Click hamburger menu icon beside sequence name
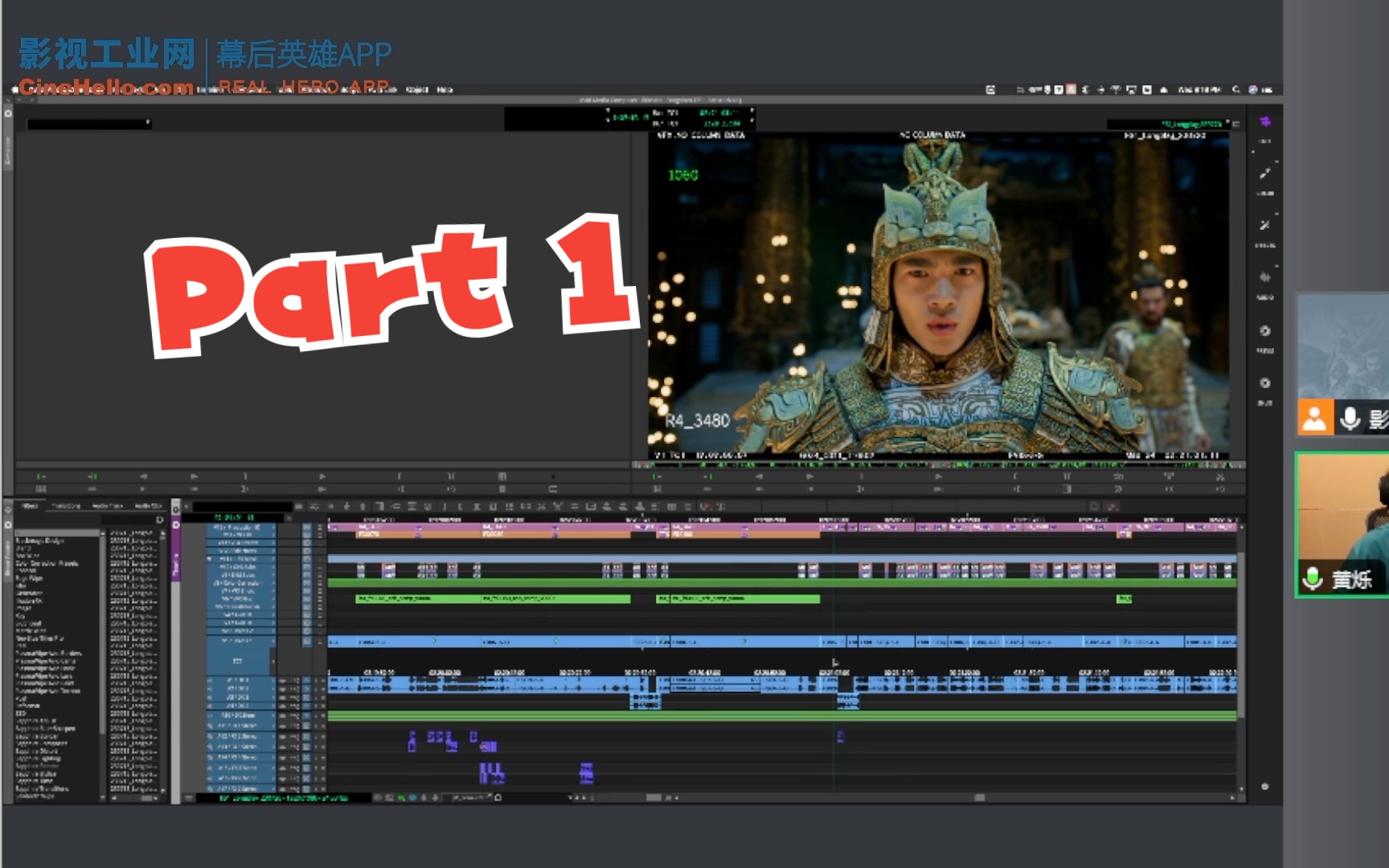The image size is (1389, 868). pos(1236,124)
